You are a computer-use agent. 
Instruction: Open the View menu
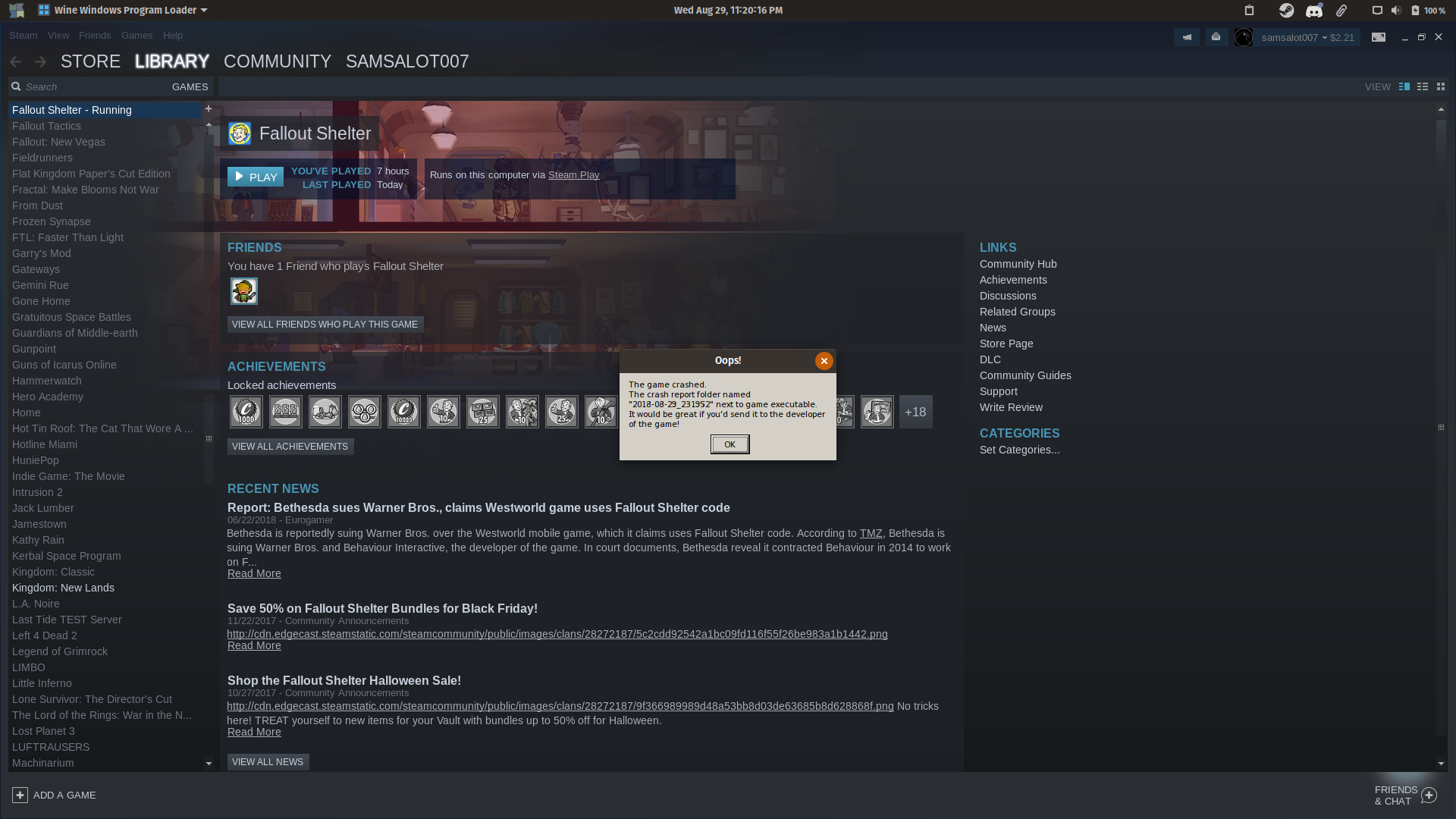[x=58, y=36]
